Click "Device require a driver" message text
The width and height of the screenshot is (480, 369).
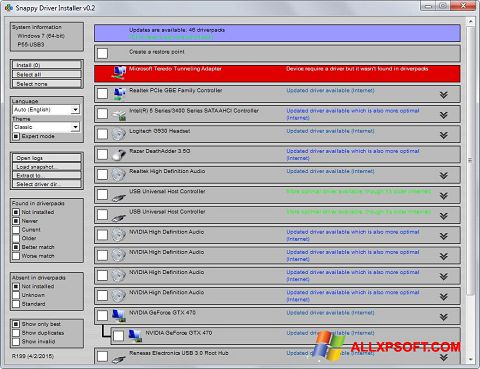click(x=357, y=69)
